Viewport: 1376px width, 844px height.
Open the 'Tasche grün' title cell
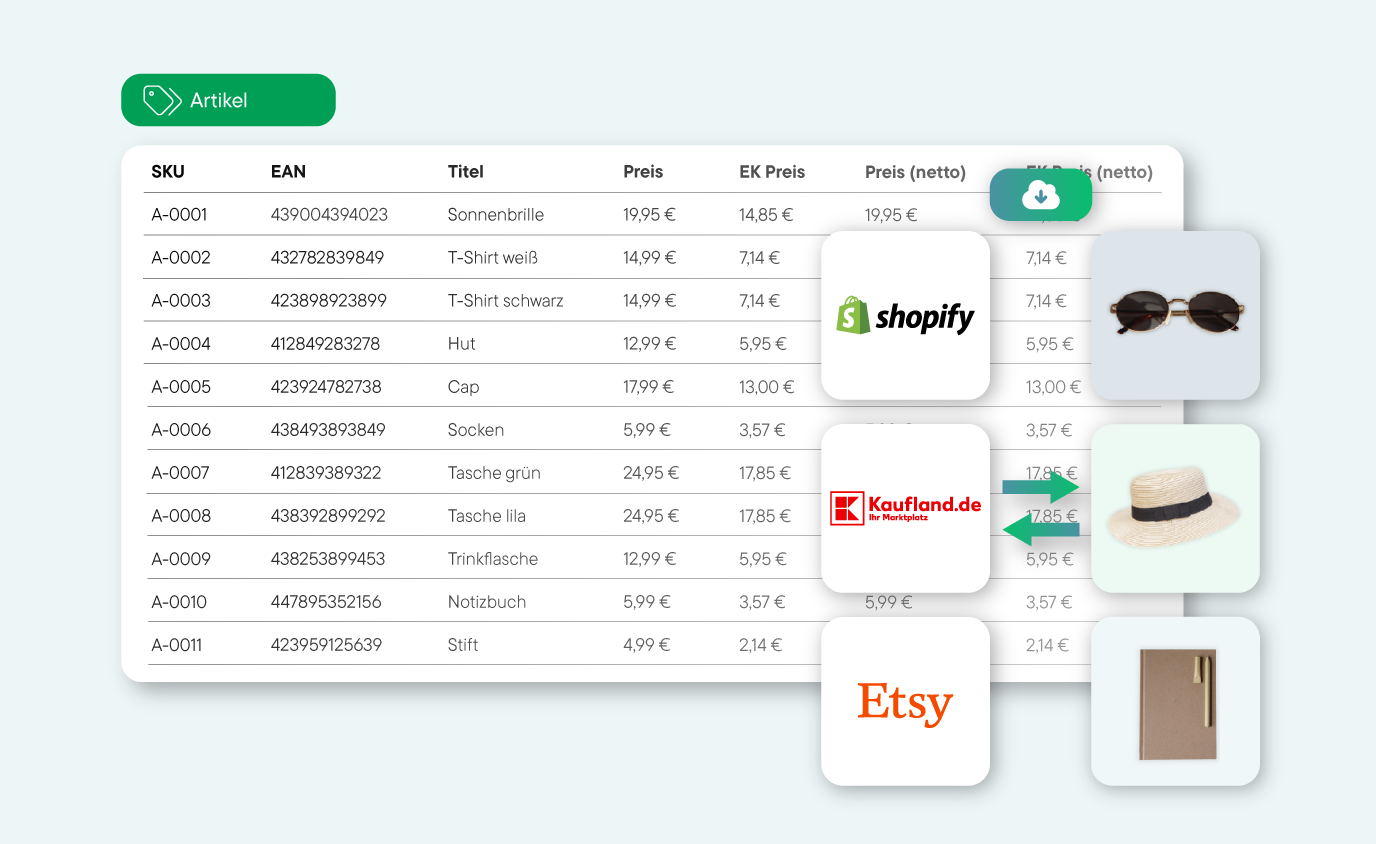[494, 473]
